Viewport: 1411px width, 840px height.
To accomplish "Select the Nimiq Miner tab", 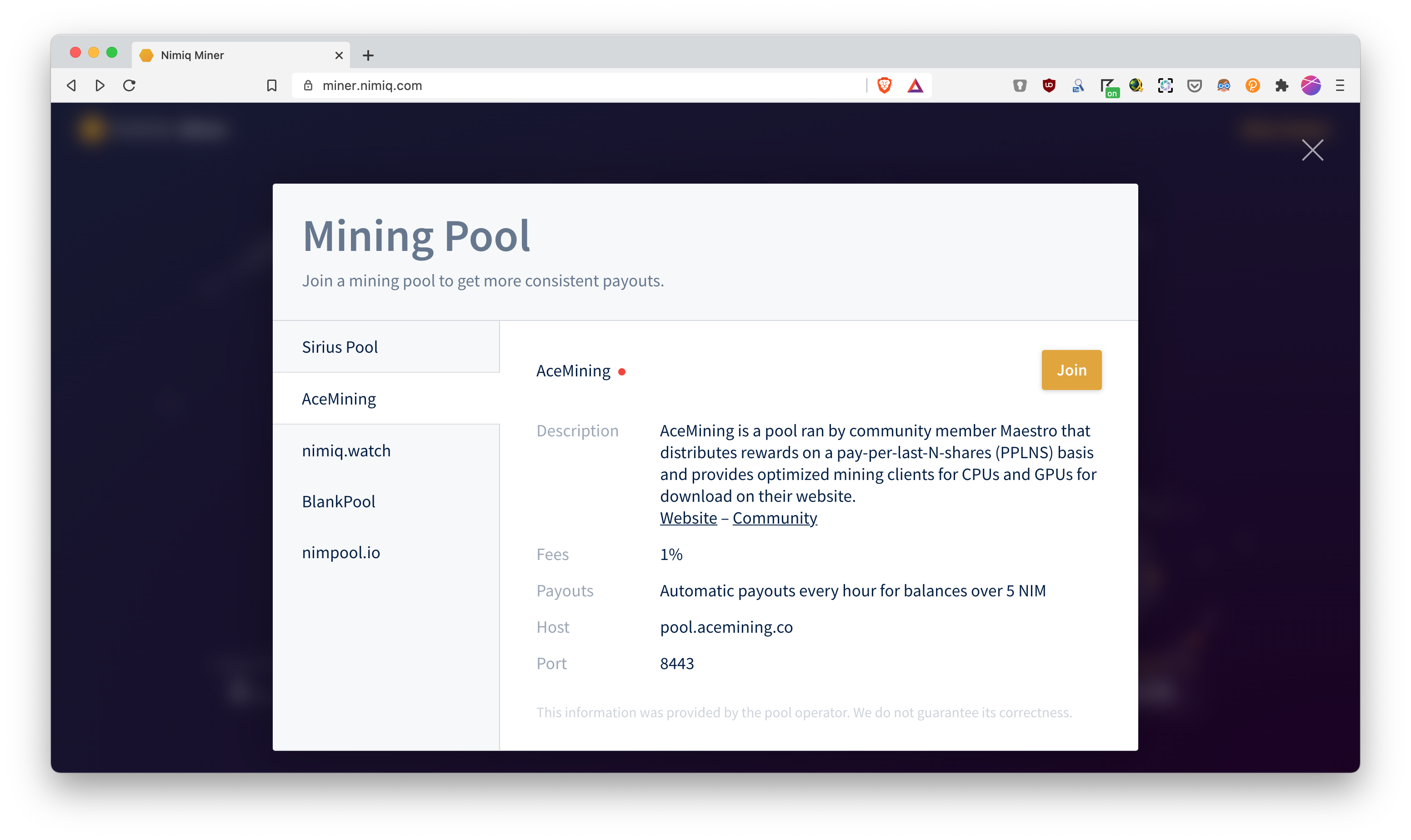I will tap(240, 55).
